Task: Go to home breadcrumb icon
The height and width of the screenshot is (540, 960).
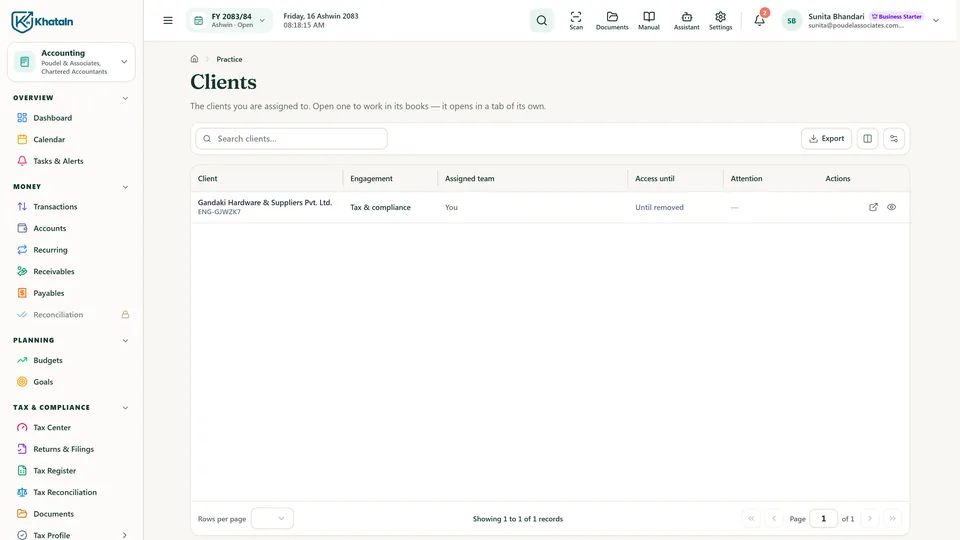Action: click(x=194, y=59)
